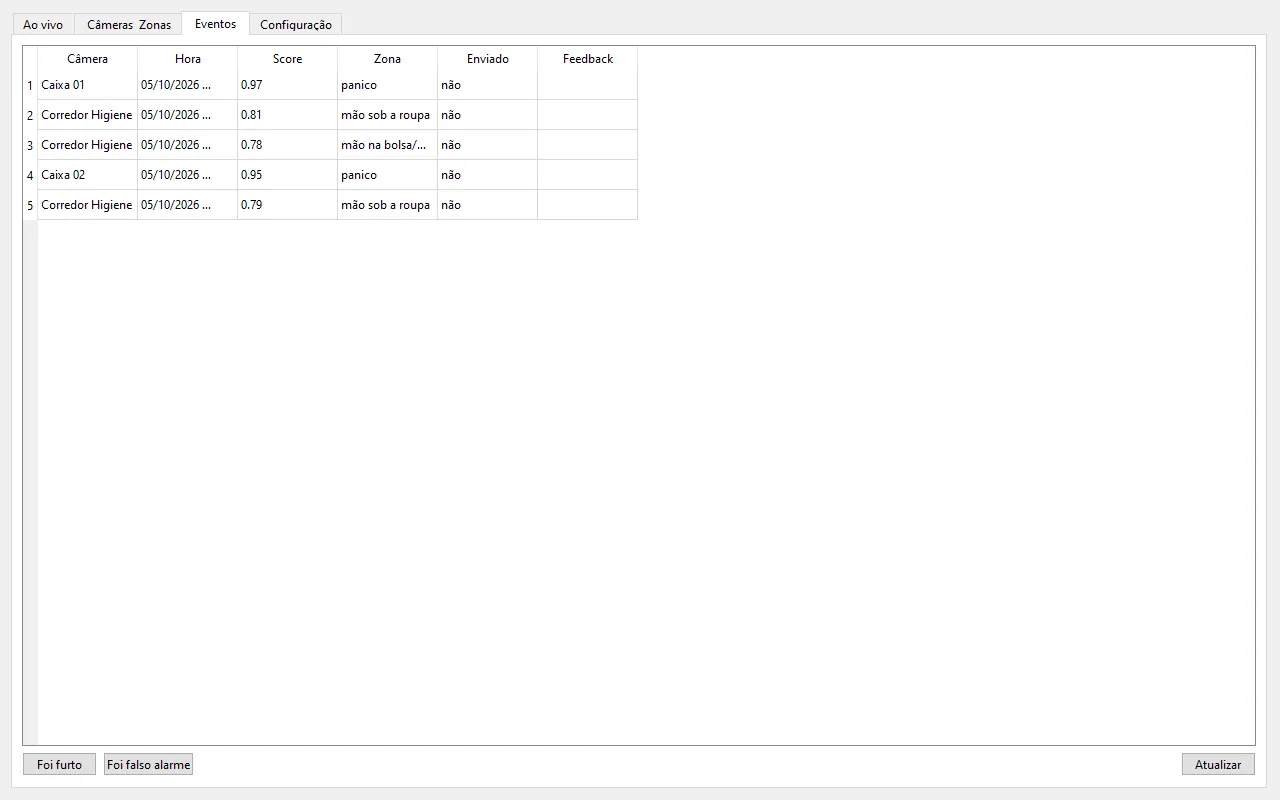Click Corredor Higiene in the 0.81 score row

(87, 115)
